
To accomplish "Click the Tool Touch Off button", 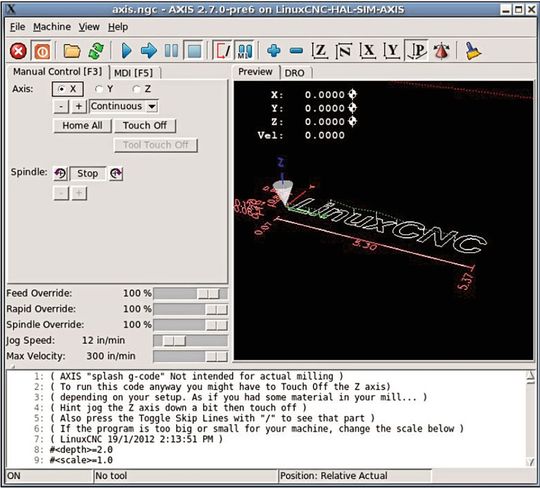I will coord(156,145).
